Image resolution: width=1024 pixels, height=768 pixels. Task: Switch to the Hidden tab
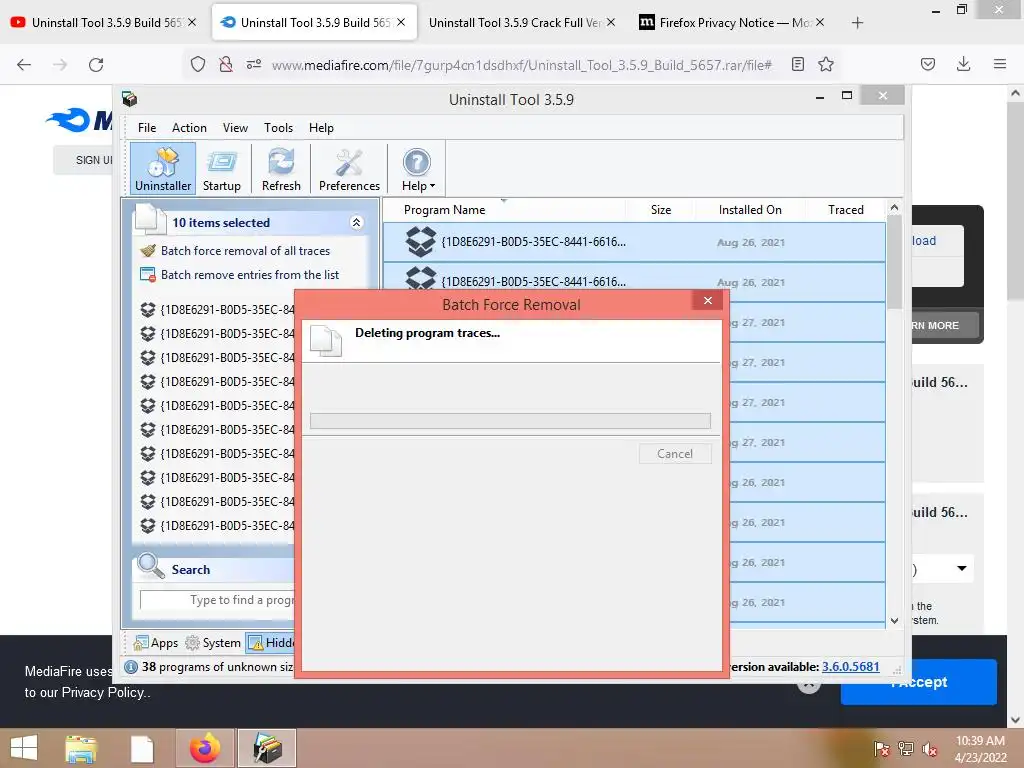point(272,643)
